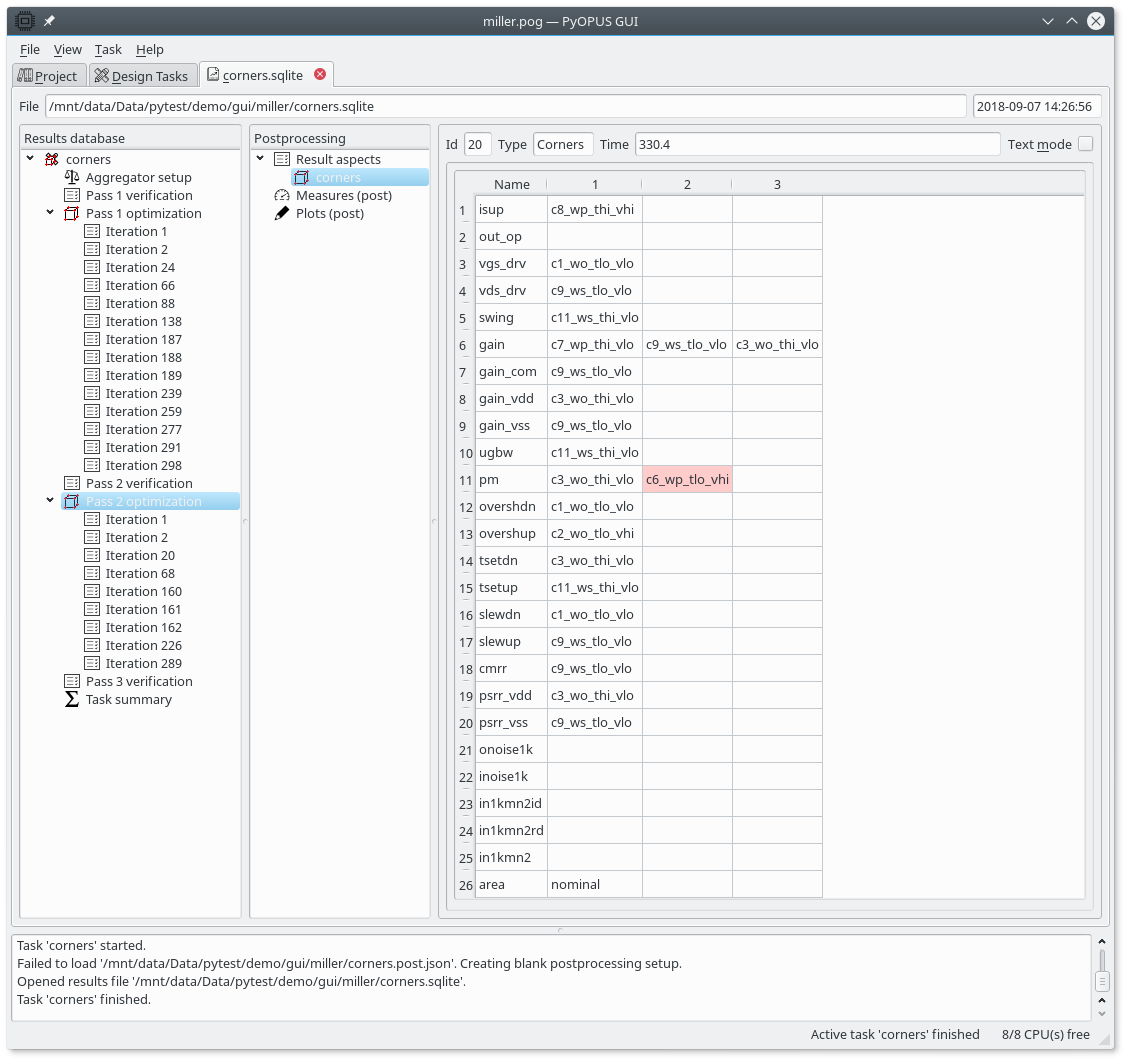Image resolution: width=1127 pixels, height=1062 pixels.
Task: Collapse the Pass 2 optimization tree node
Action: point(50,501)
